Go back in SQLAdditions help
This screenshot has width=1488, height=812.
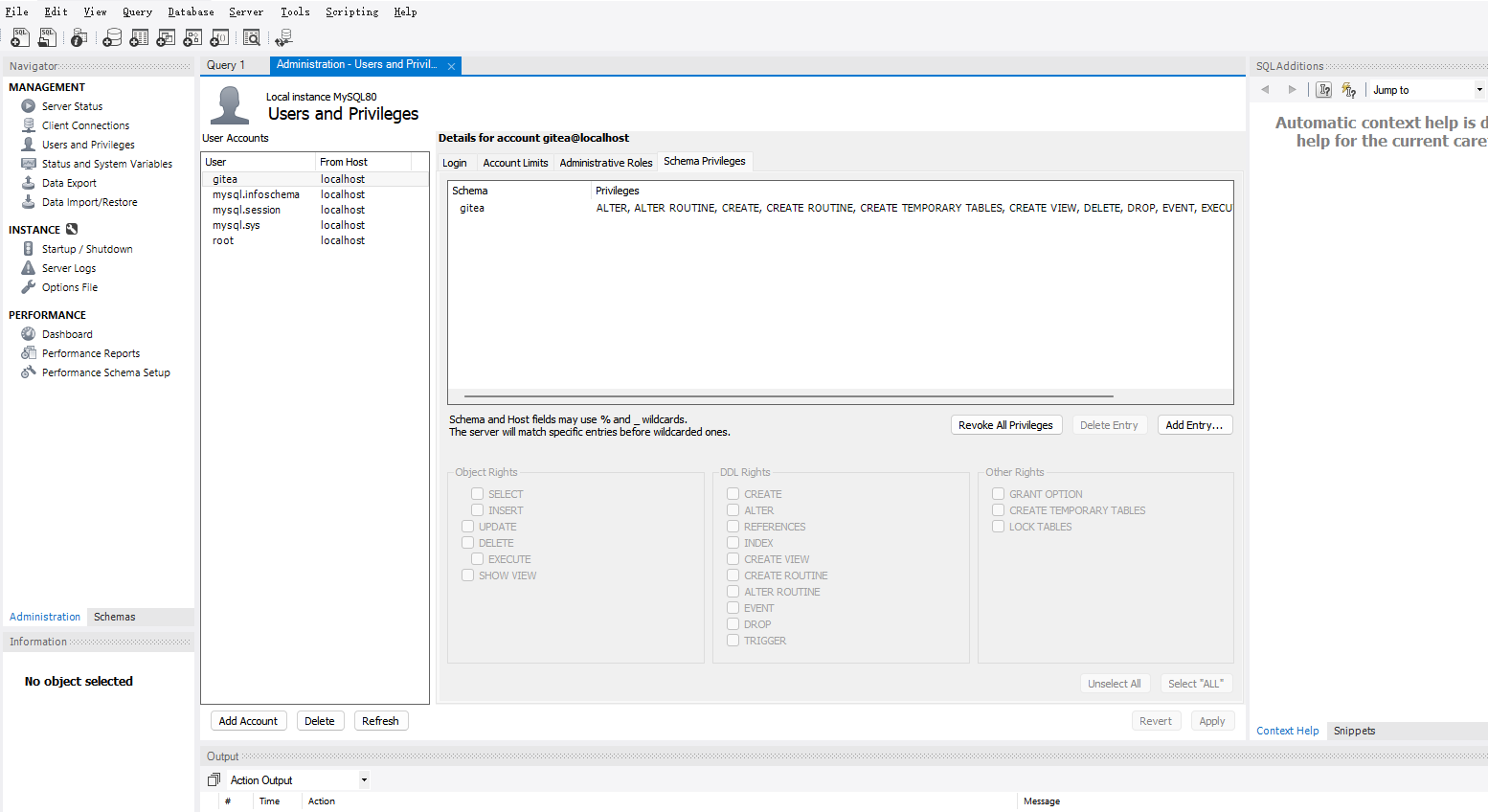pos(1265,89)
